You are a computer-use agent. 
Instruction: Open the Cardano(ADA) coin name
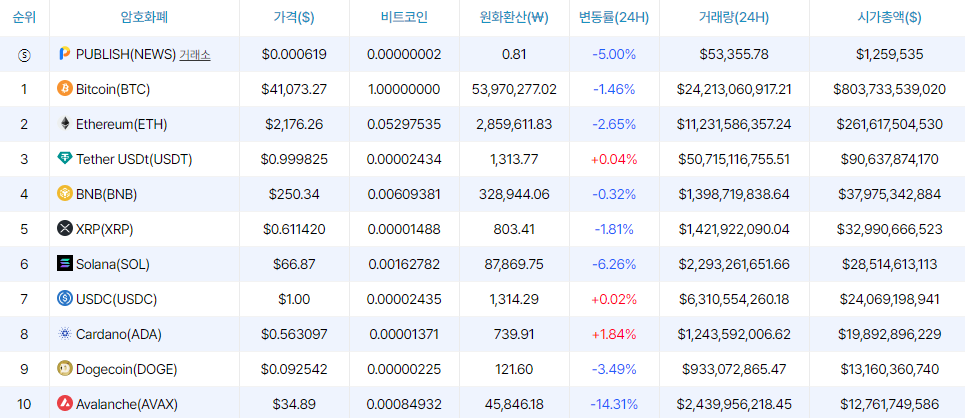pos(119,334)
